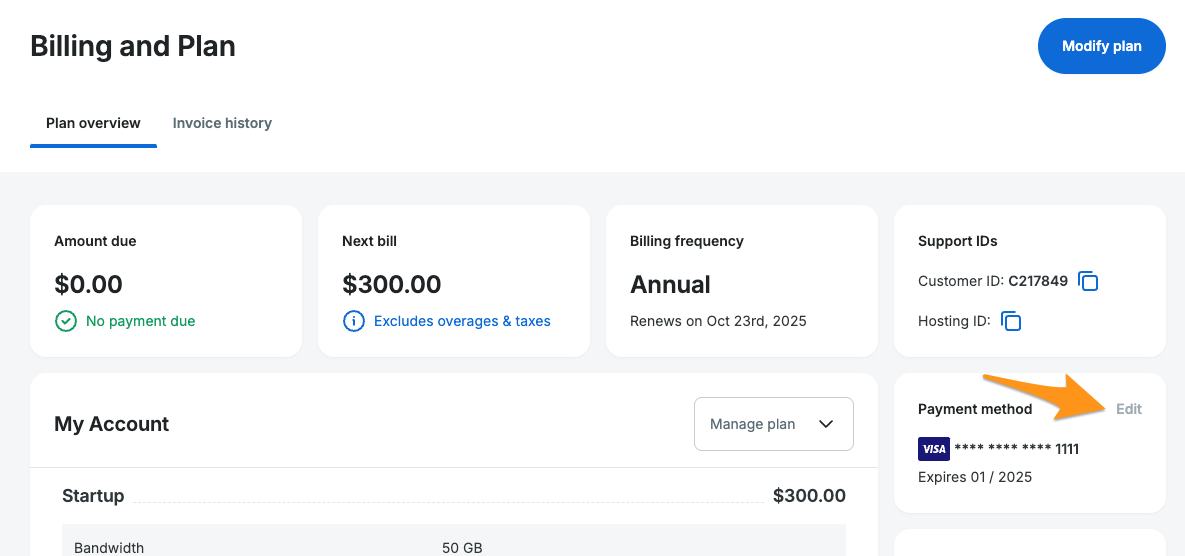Click the Visa card logo
The width and height of the screenshot is (1185, 556).
pos(933,449)
